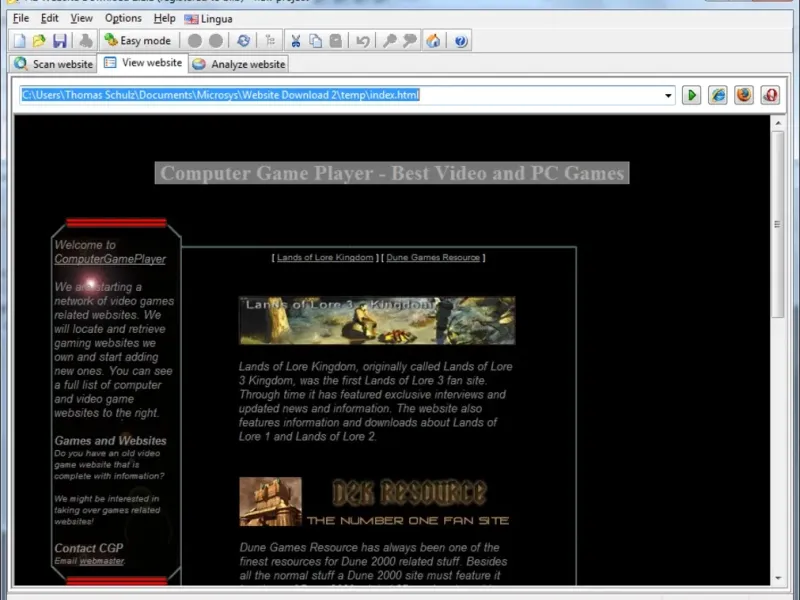
Task: Click the Undo arrow icon
Action: (x=363, y=41)
